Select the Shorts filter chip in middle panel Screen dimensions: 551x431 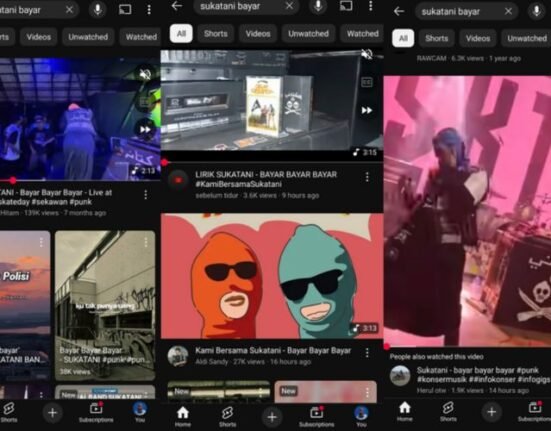(x=216, y=34)
